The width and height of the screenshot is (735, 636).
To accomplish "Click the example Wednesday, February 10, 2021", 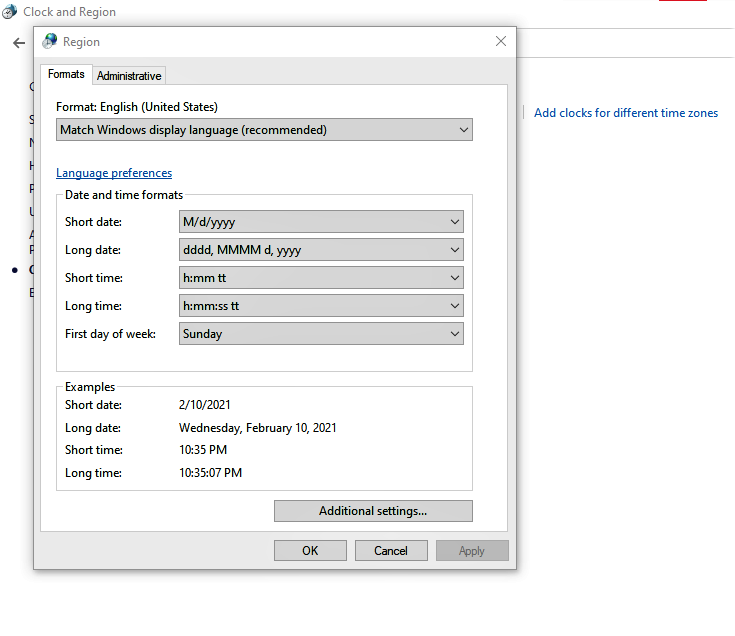I will tap(258, 428).
